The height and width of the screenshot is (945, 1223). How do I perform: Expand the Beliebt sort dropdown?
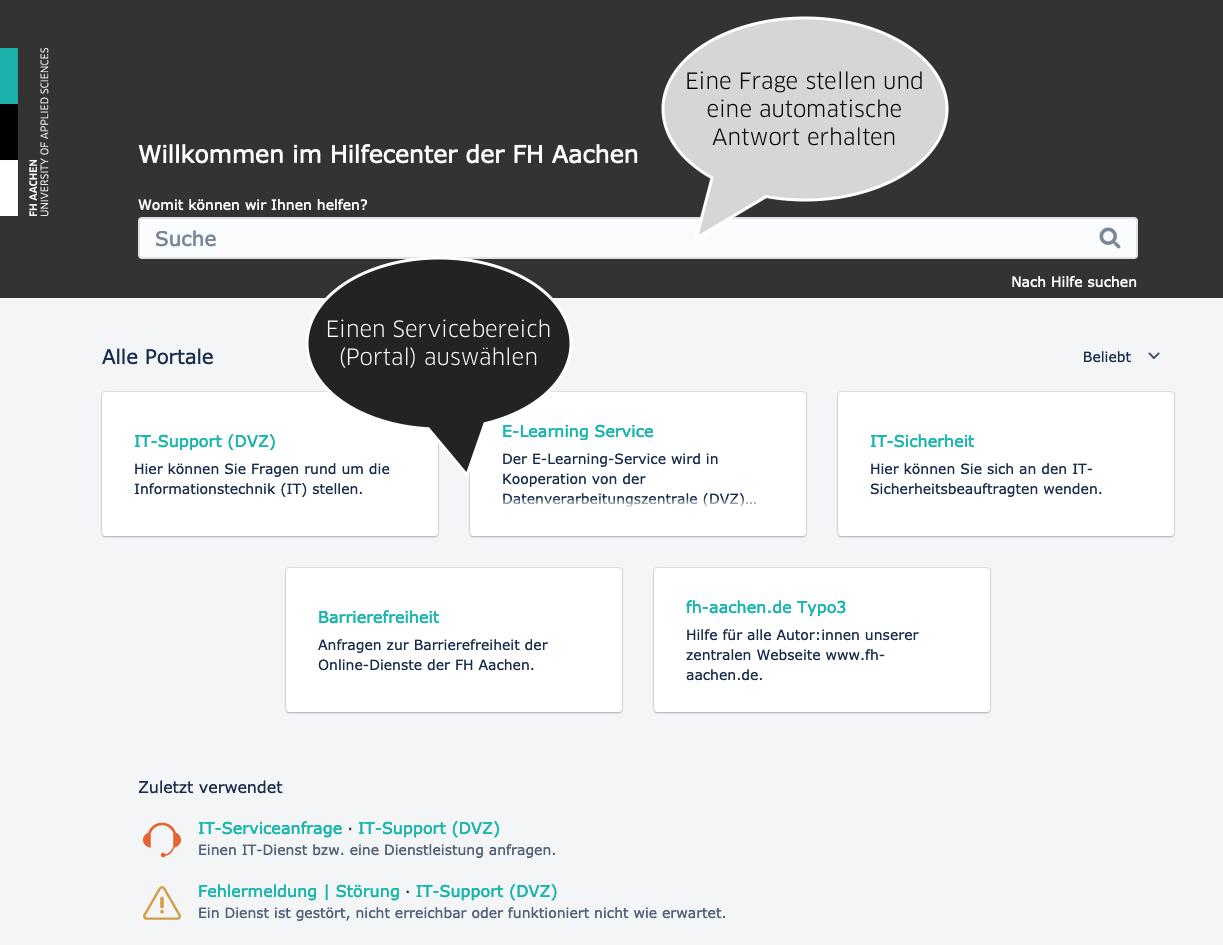[x=1106, y=356]
